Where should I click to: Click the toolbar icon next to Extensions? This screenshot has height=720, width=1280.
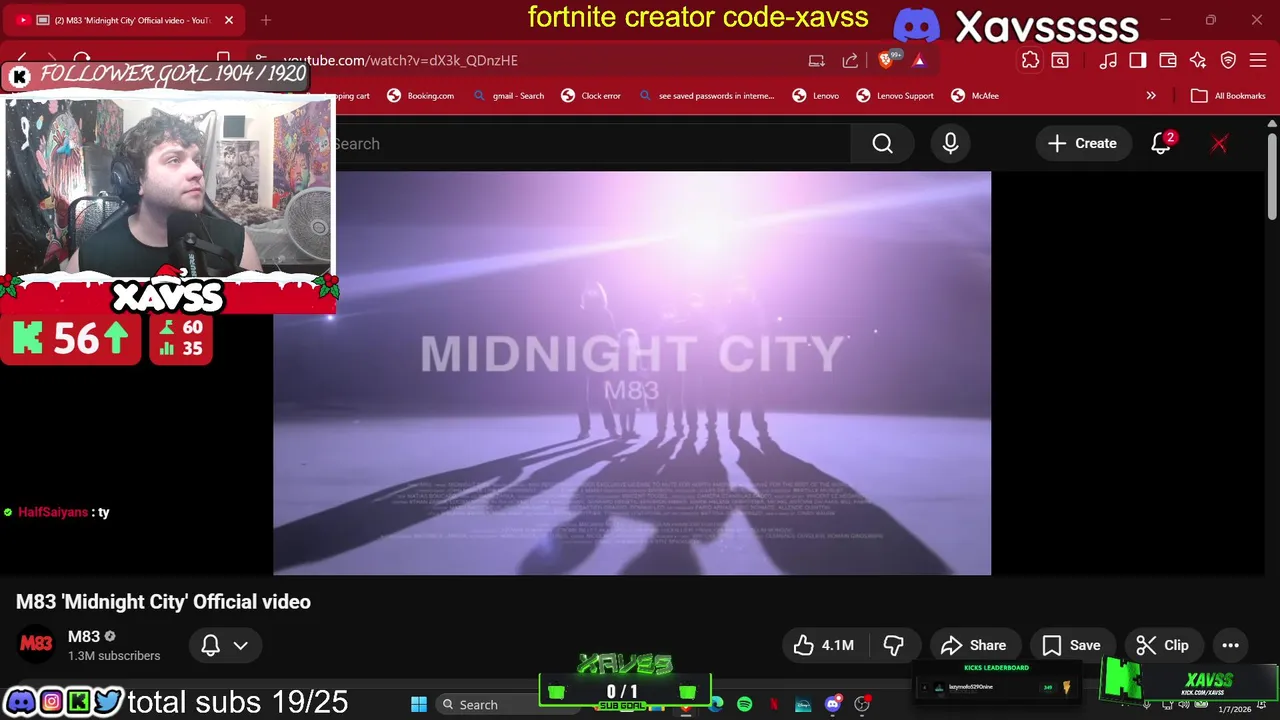[1060, 60]
